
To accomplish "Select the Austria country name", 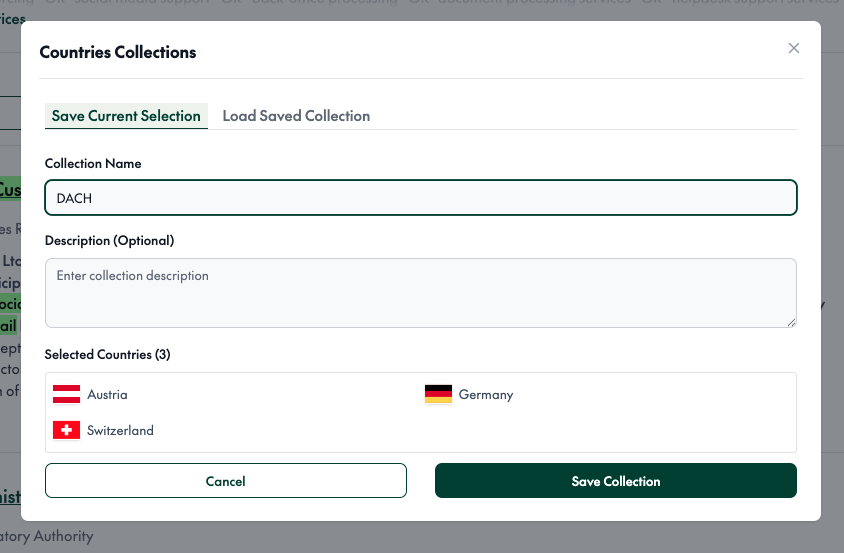I will (107, 395).
